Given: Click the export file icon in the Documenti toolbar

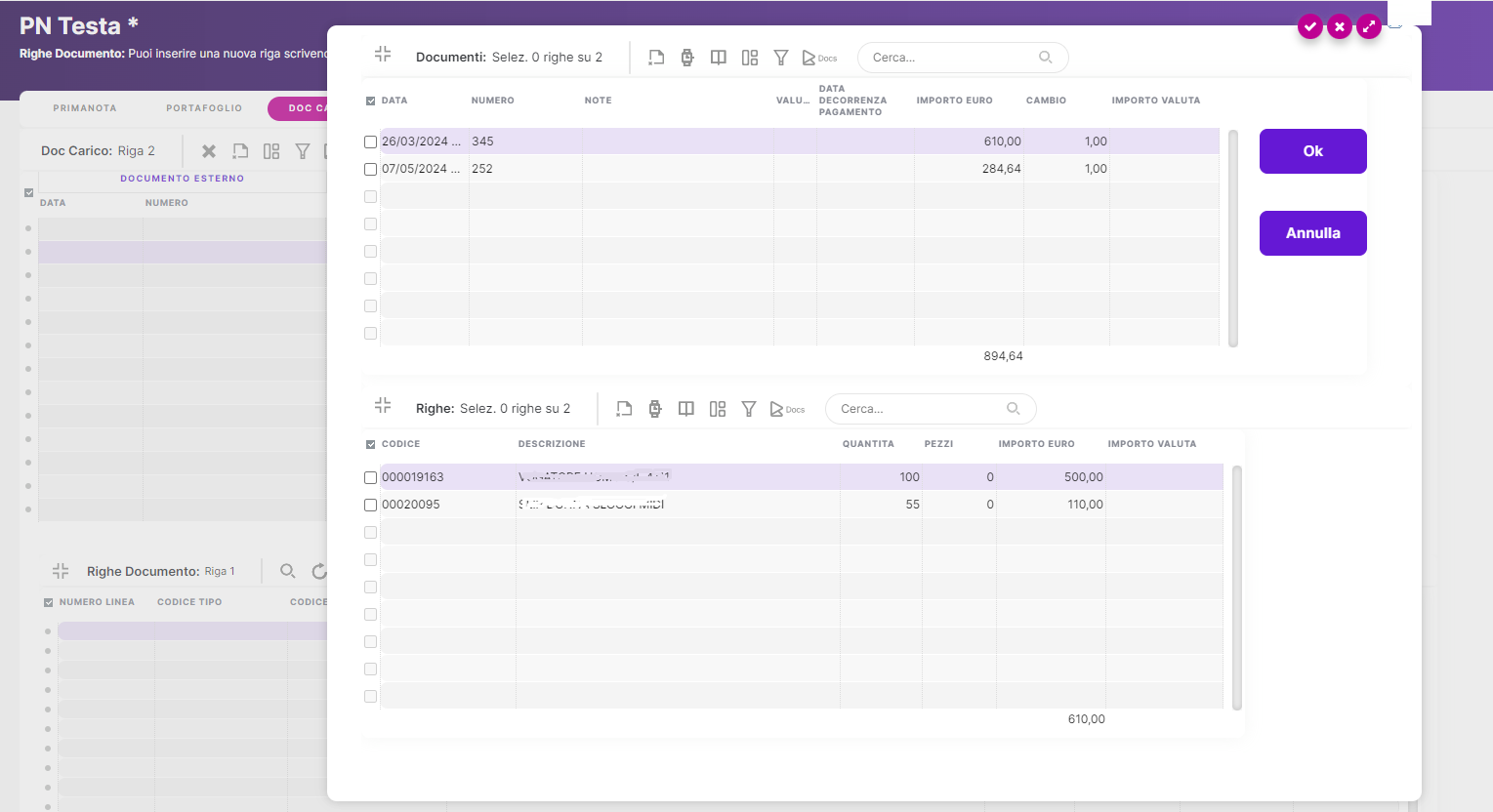Looking at the screenshot, I should (x=656, y=58).
